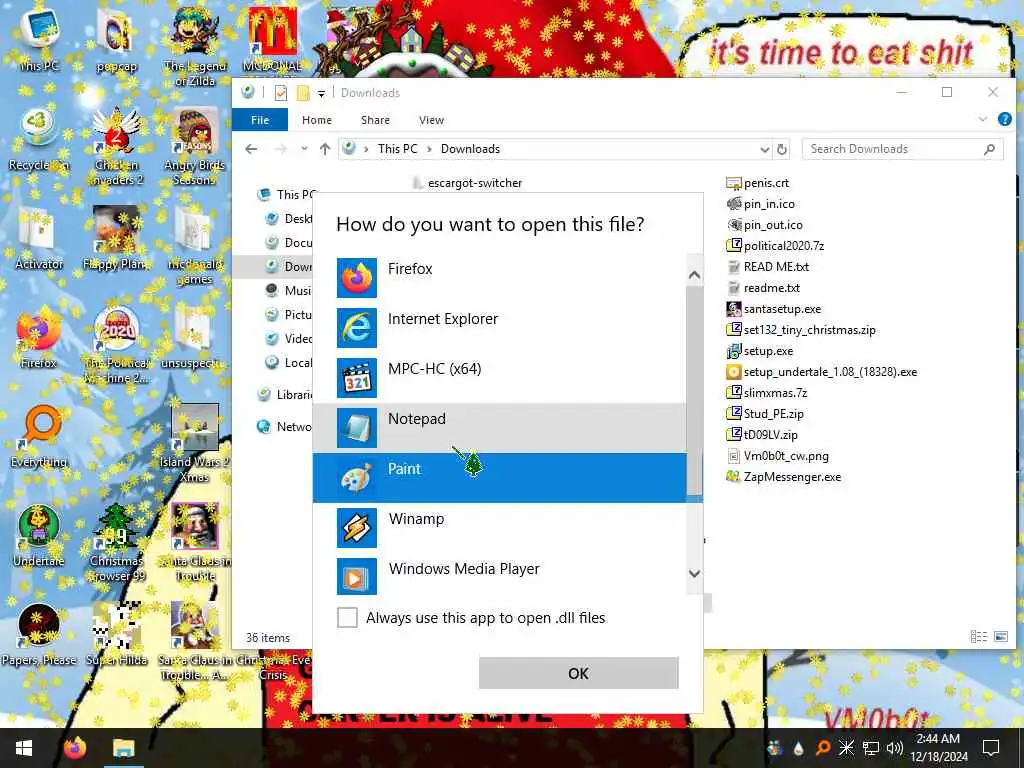Image resolution: width=1024 pixels, height=768 pixels.
Task: Open recent locations dropdown arrow
Action: [304, 149]
